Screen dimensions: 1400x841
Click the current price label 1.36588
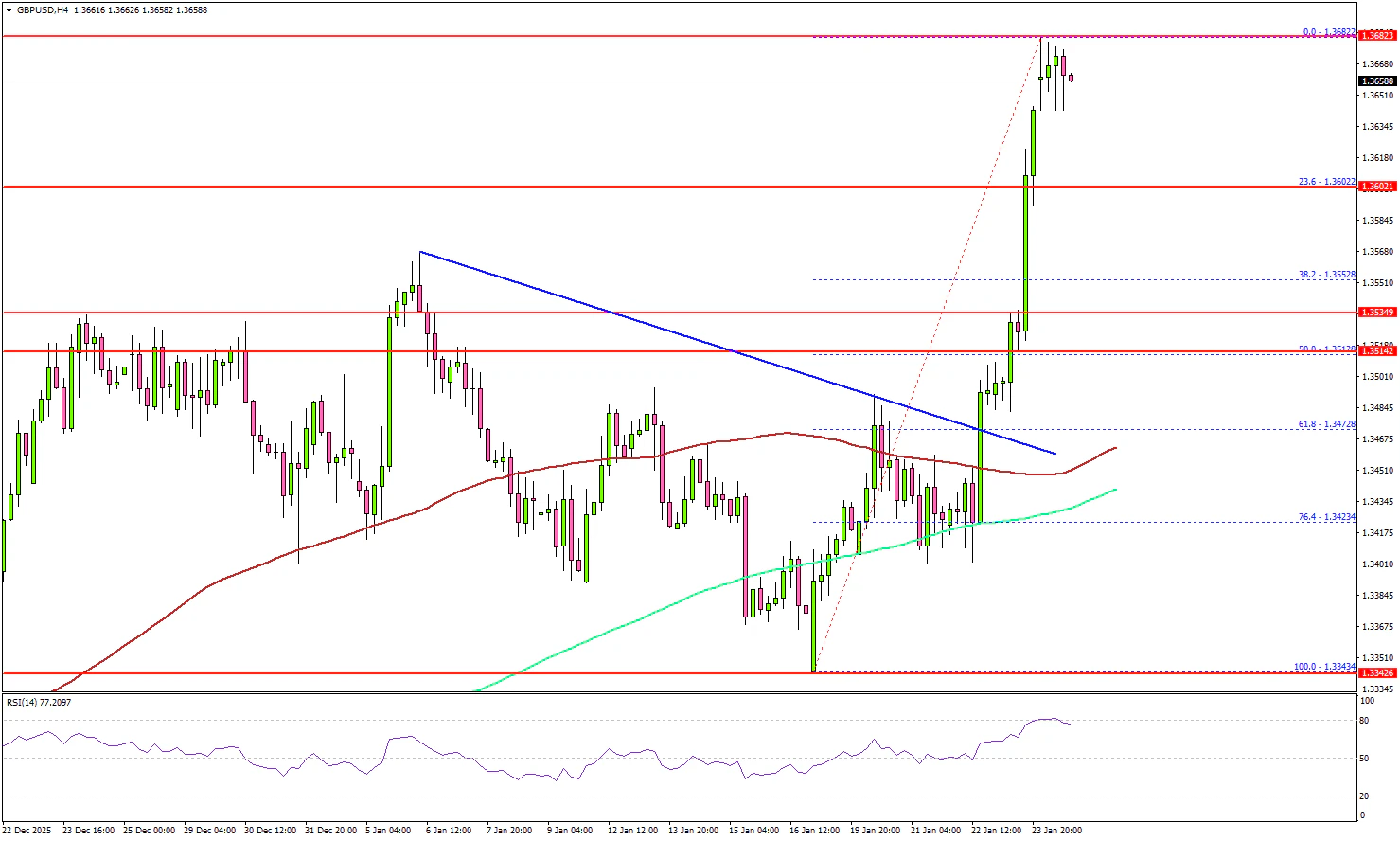1376,81
